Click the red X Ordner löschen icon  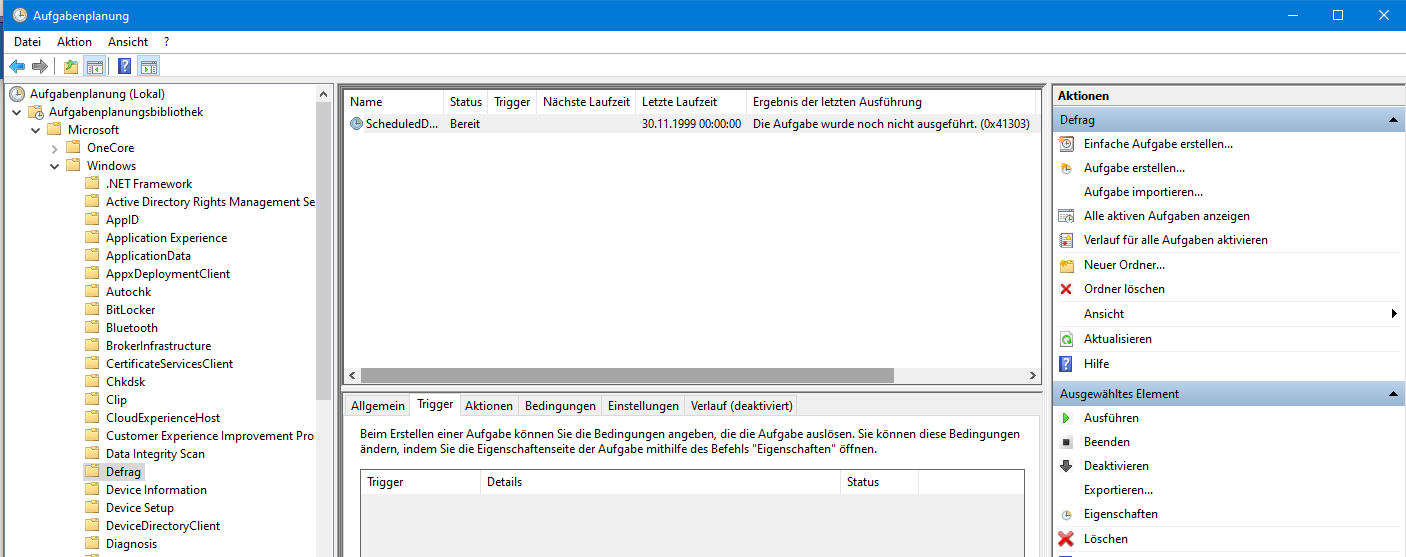click(x=1066, y=289)
